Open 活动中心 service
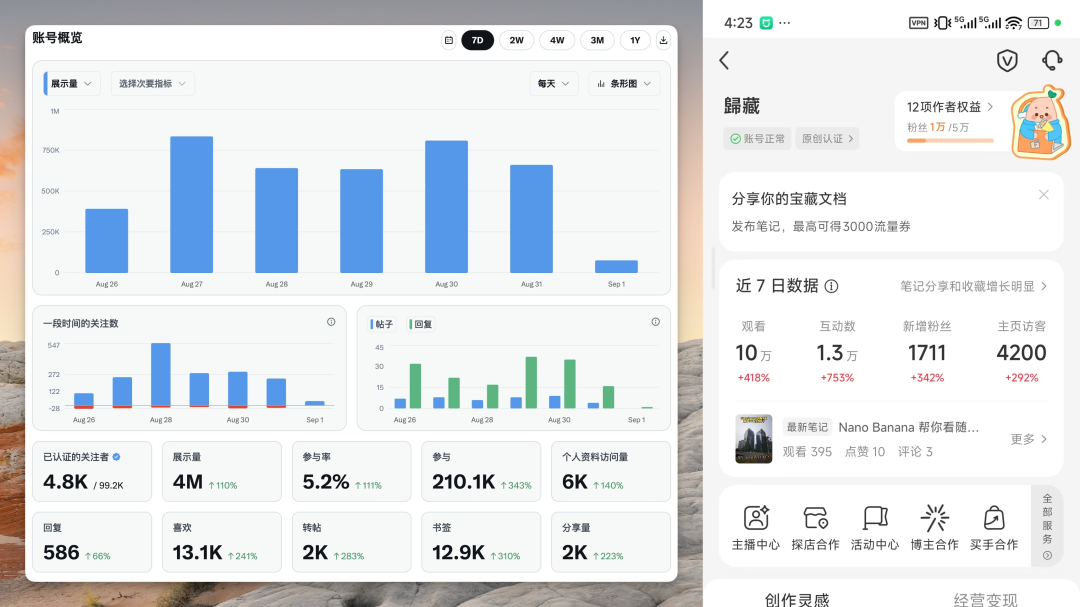 pyautogui.click(x=875, y=528)
